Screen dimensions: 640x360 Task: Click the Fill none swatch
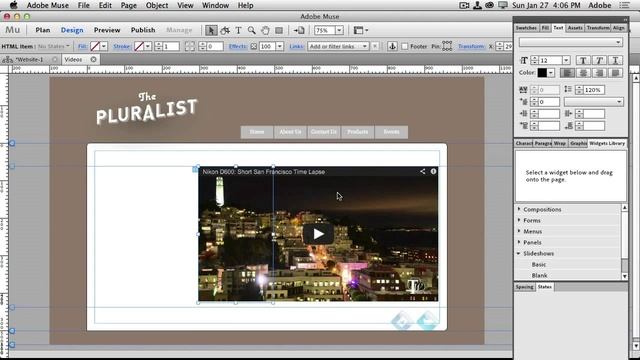click(x=95, y=46)
